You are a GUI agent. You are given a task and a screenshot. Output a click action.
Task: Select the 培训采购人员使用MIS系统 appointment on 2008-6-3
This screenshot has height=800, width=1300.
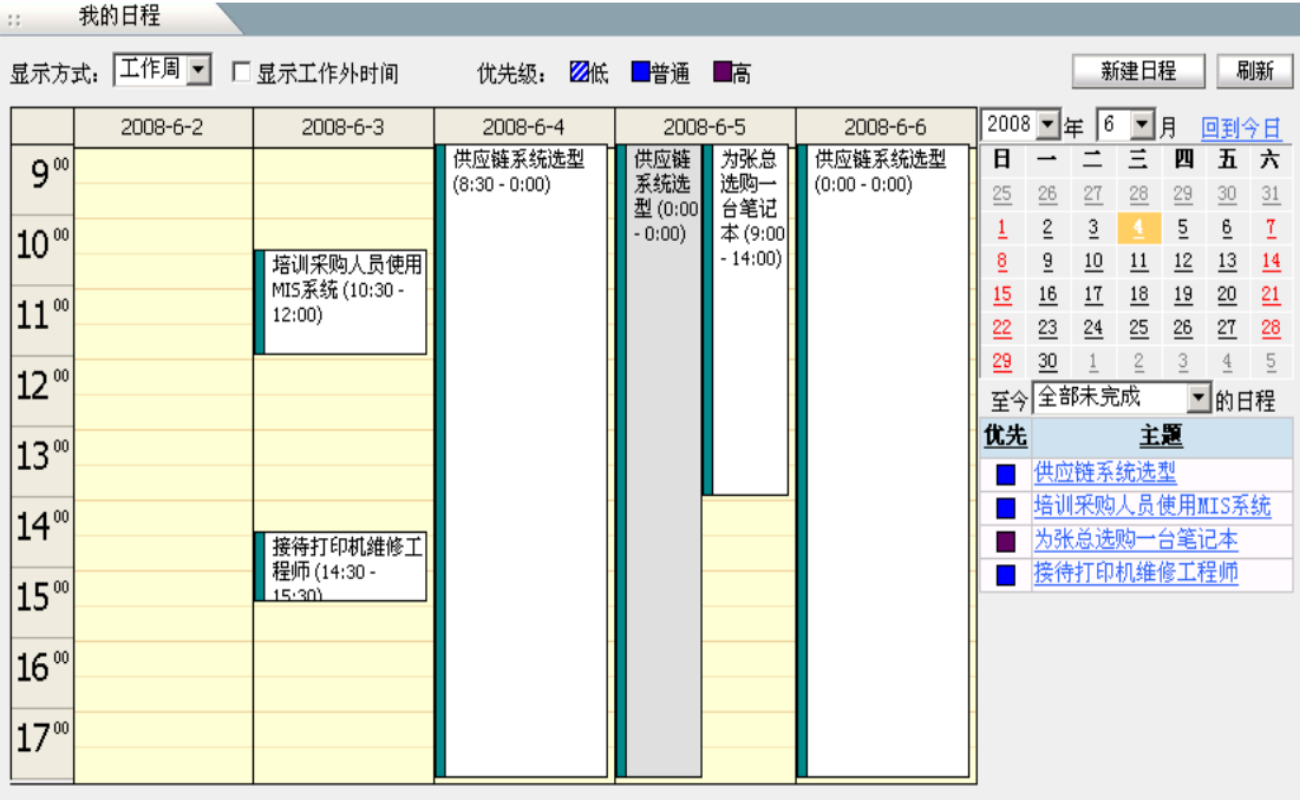pyautogui.click(x=341, y=302)
